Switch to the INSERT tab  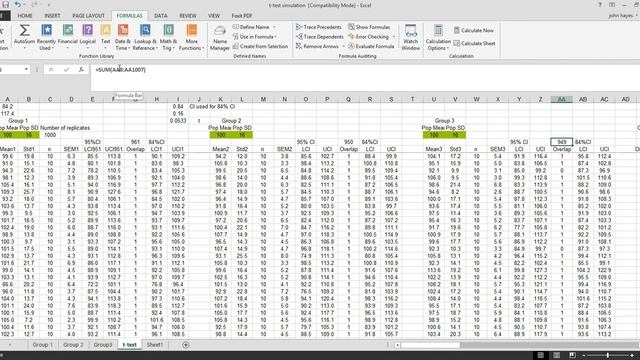click(x=52, y=16)
